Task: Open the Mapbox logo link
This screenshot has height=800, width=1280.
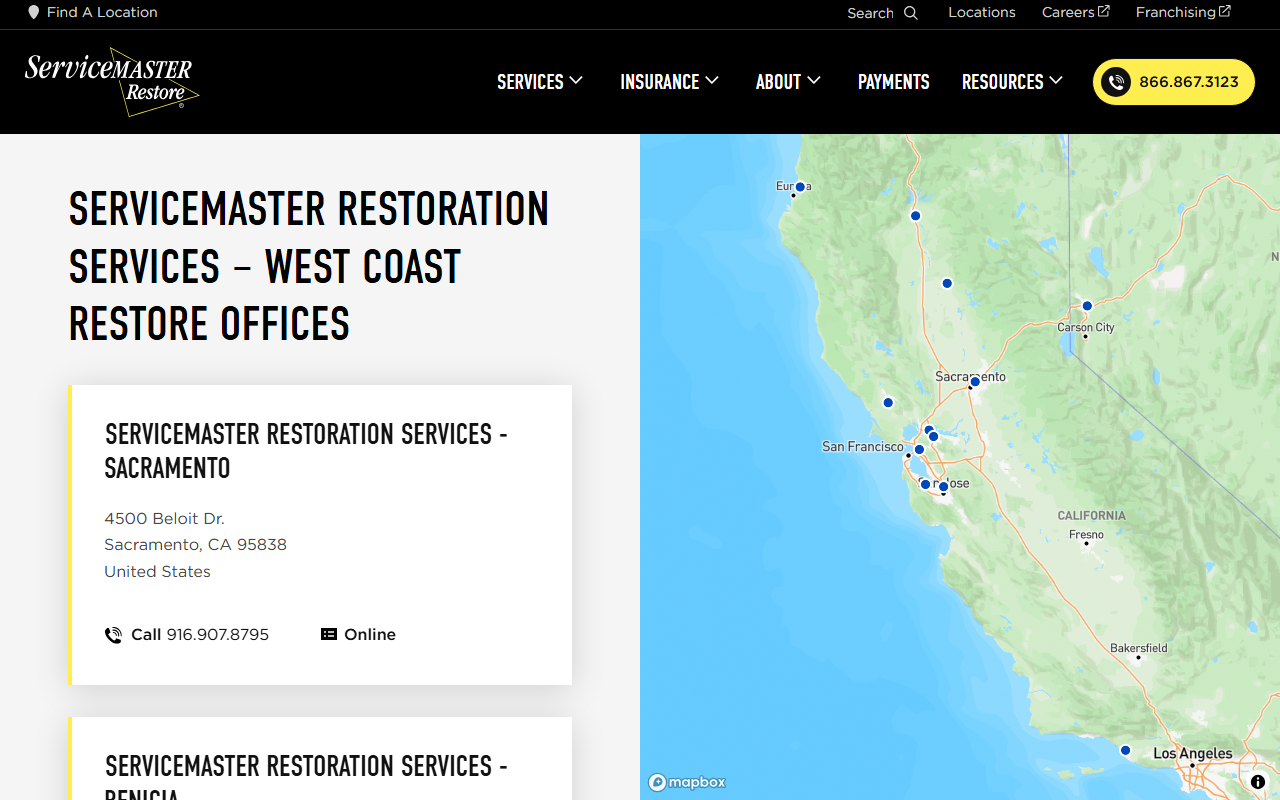Action: [x=687, y=782]
